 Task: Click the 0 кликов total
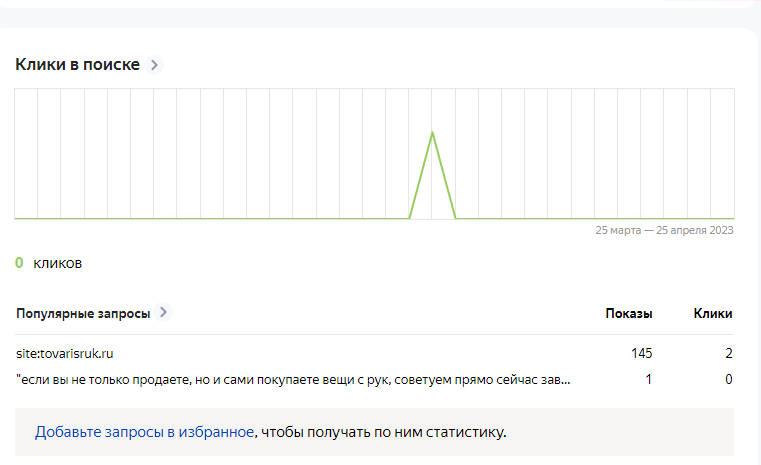coord(49,263)
